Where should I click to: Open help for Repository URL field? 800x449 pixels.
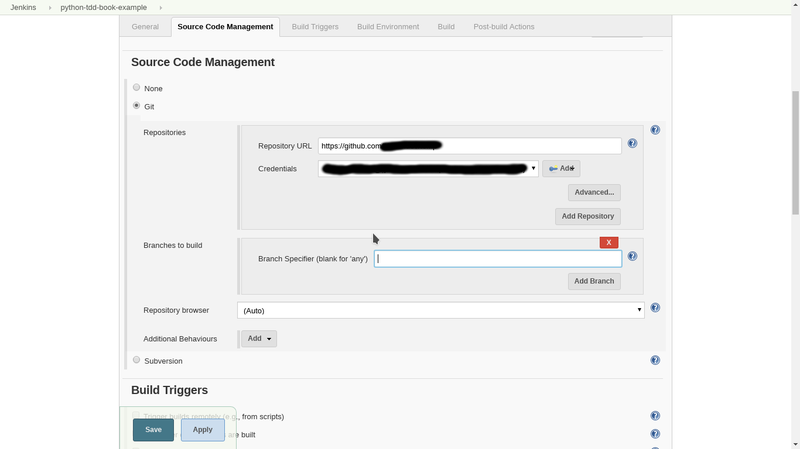632,143
